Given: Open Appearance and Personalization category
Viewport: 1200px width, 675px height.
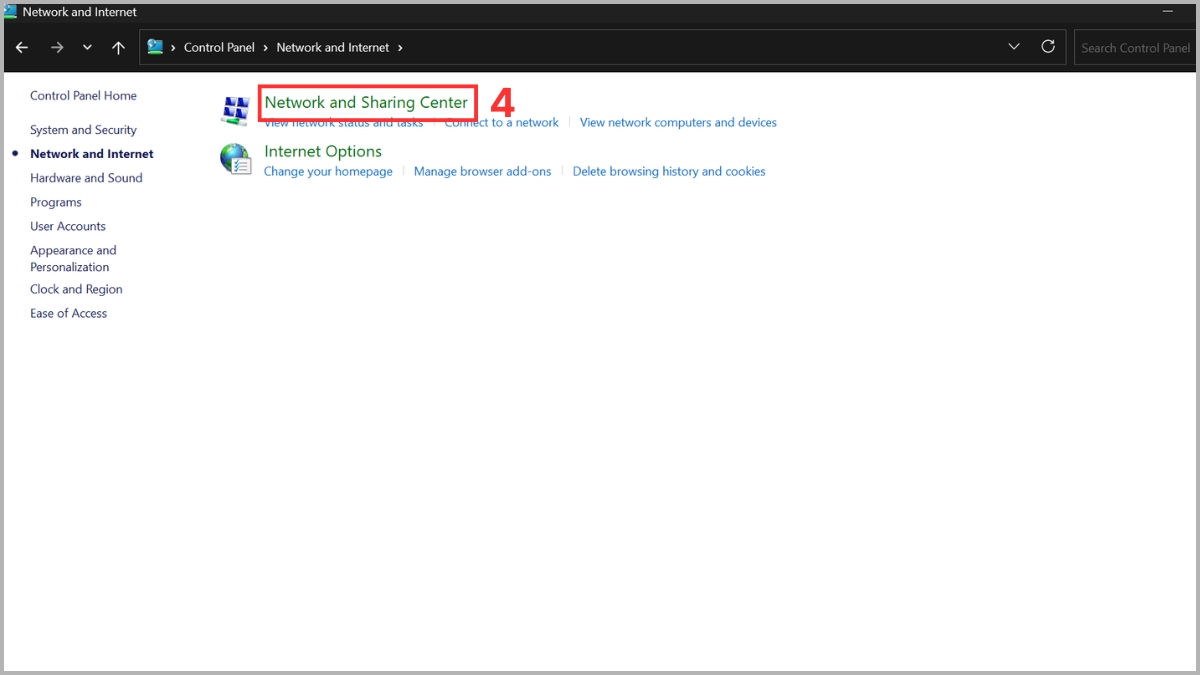Looking at the screenshot, I should (x=73, y=258).
